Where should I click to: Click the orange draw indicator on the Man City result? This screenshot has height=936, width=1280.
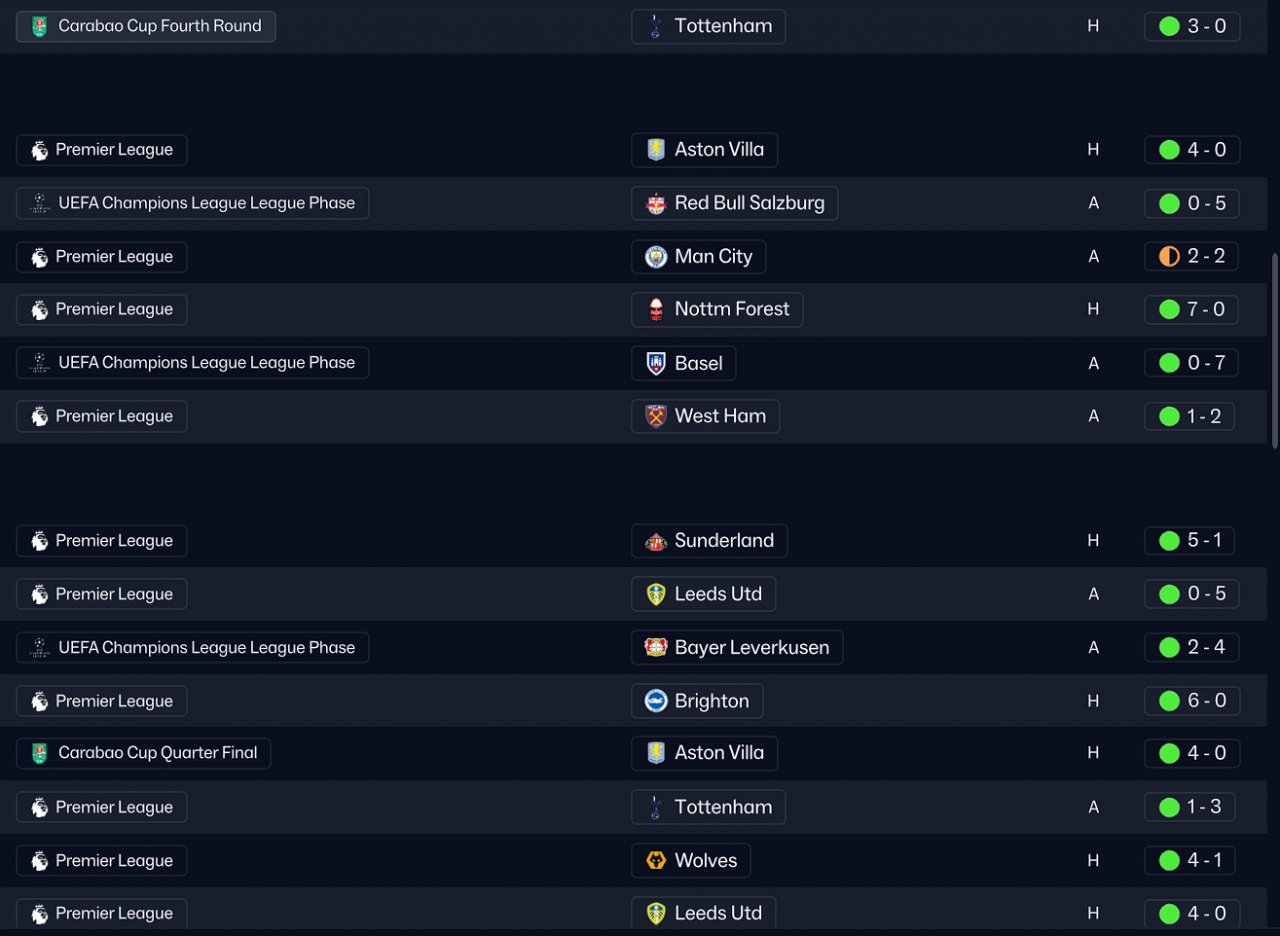click(x=1169, y=257)
